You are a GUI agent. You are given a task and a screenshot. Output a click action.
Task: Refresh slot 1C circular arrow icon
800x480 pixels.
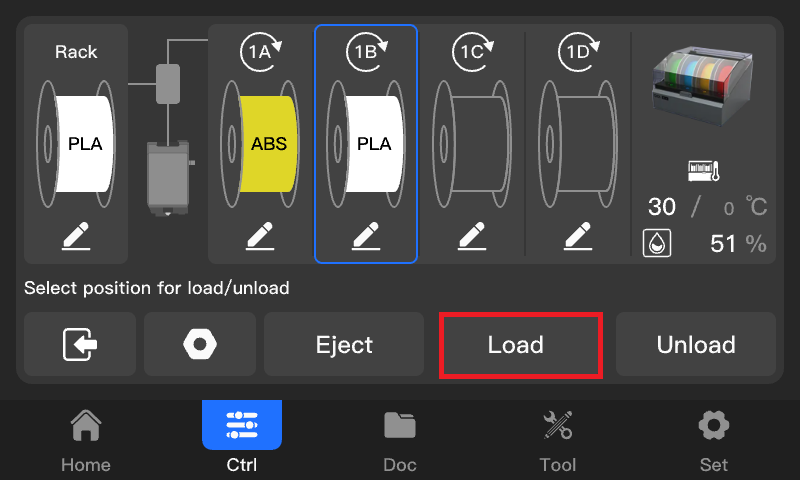click(473, 52)
